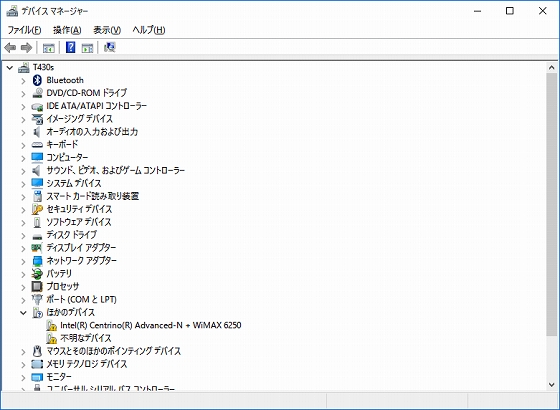The image size is (560, 410).
Task: Click the Back arrow toolbar icon
Action: click(x=10, y=47)
